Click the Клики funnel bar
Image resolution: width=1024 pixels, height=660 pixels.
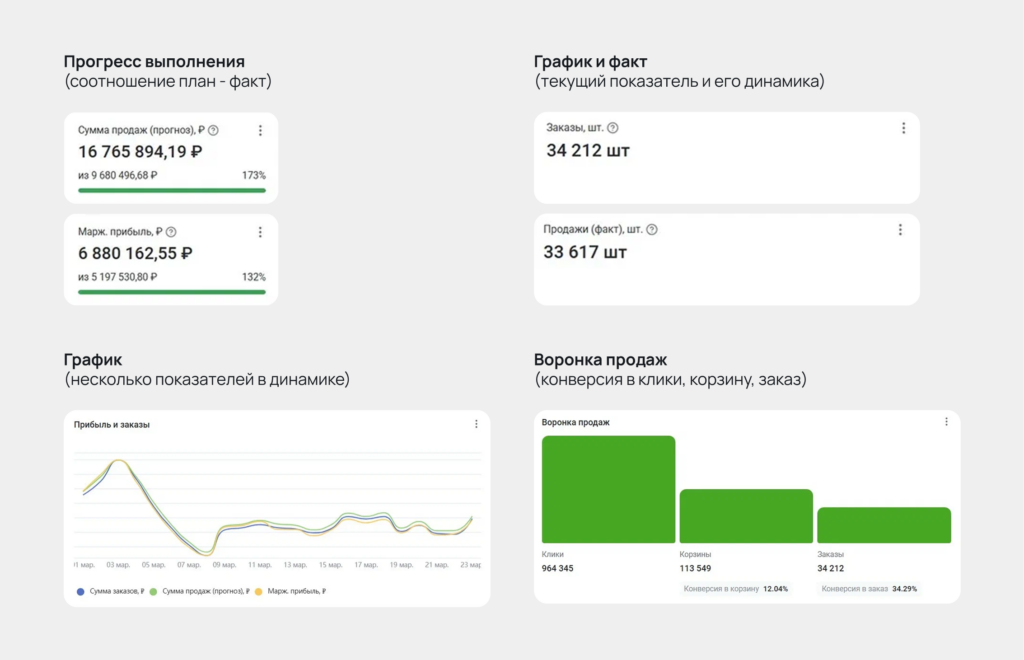tap(608, 489)
